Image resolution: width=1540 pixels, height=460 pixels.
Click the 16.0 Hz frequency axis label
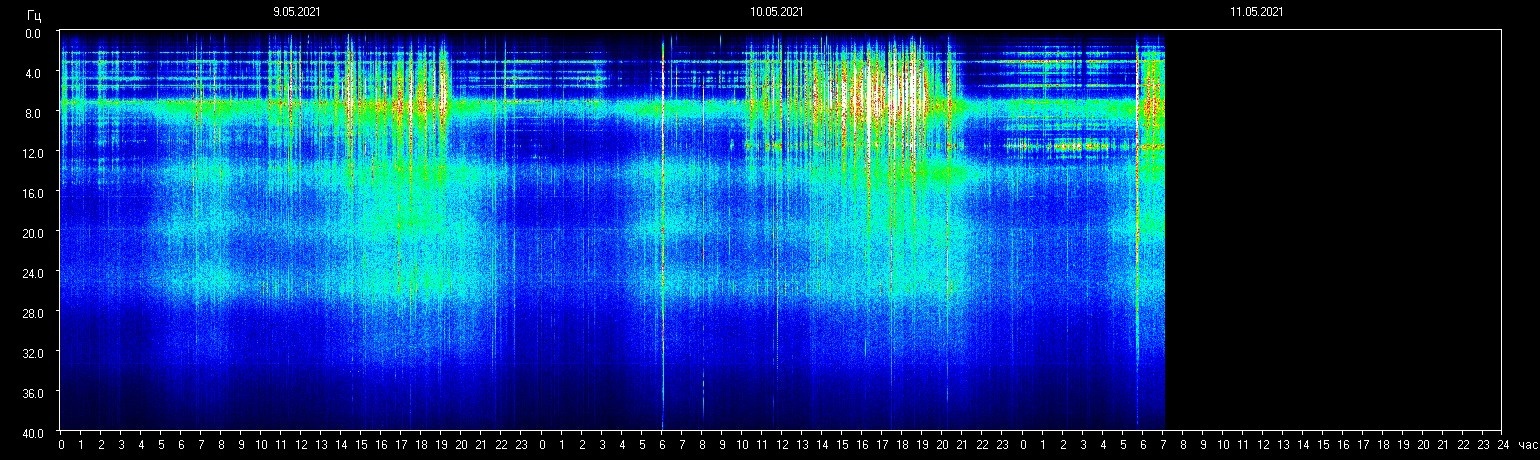tap(33, 193)
